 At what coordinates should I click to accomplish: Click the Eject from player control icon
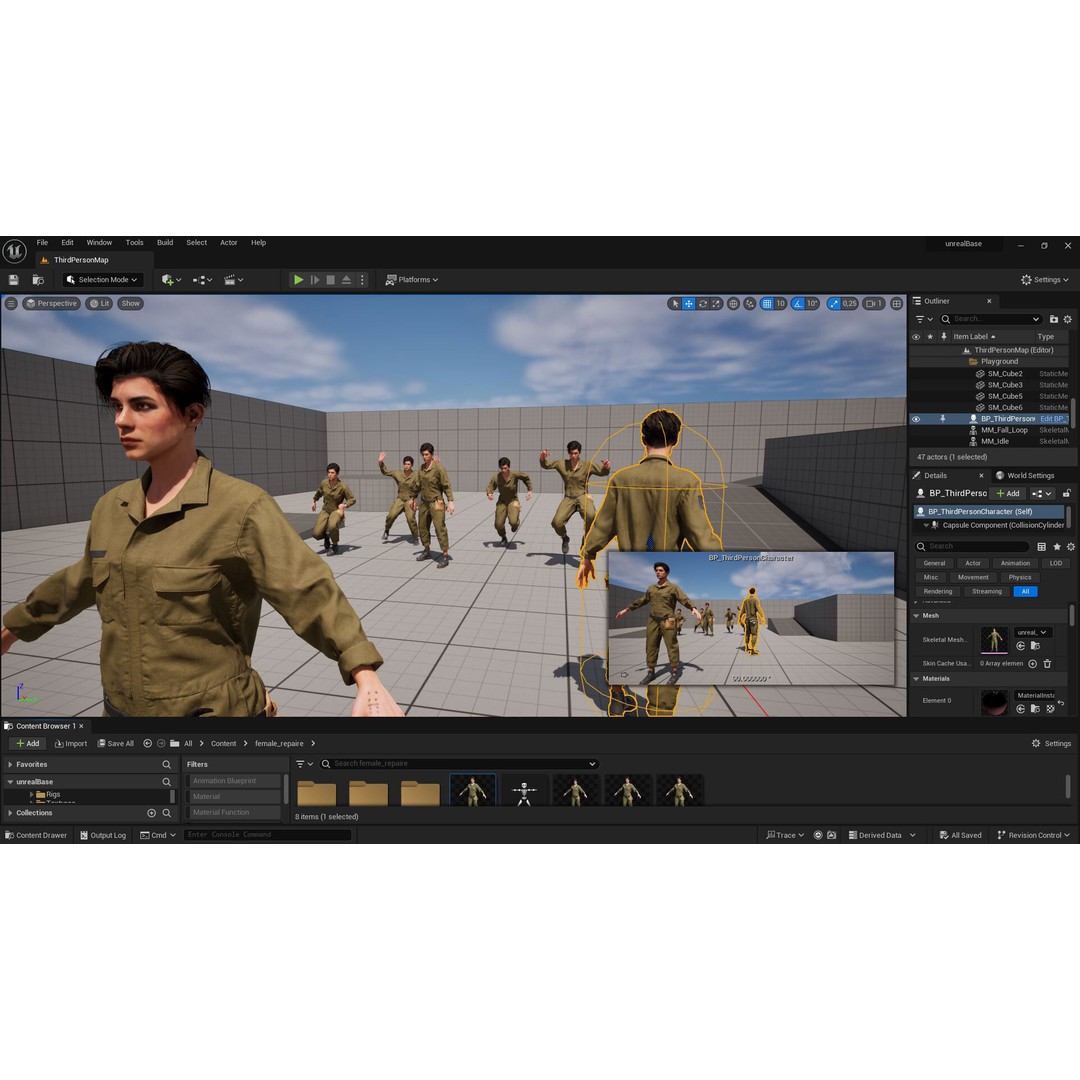tap(346, 280)
